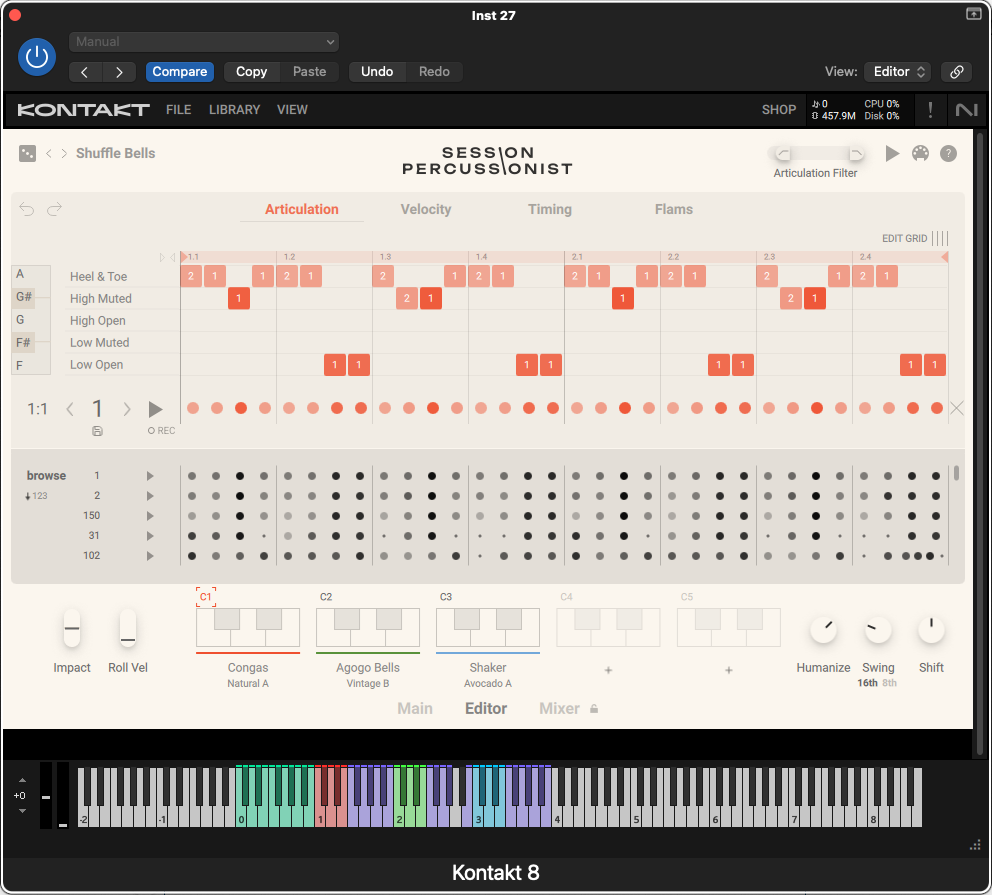The height and width of the screenshot is (895, 992).
Task: Click the Compare button
Action: tap(180, 72)
